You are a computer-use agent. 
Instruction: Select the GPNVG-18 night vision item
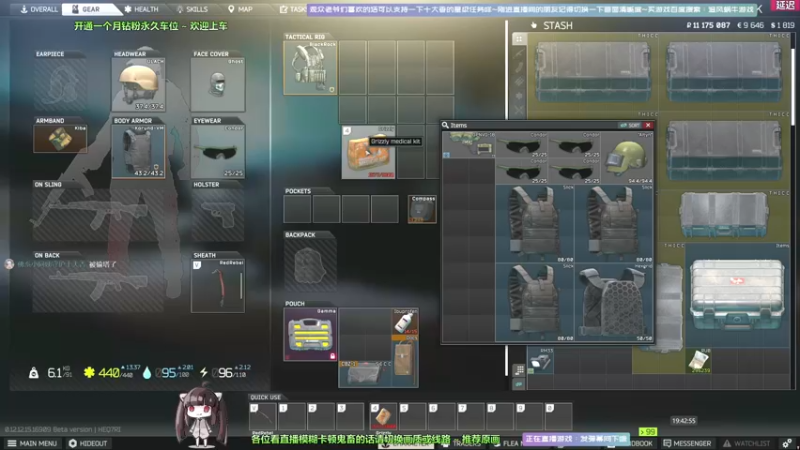pyautogui.click(x=469, y=145)
